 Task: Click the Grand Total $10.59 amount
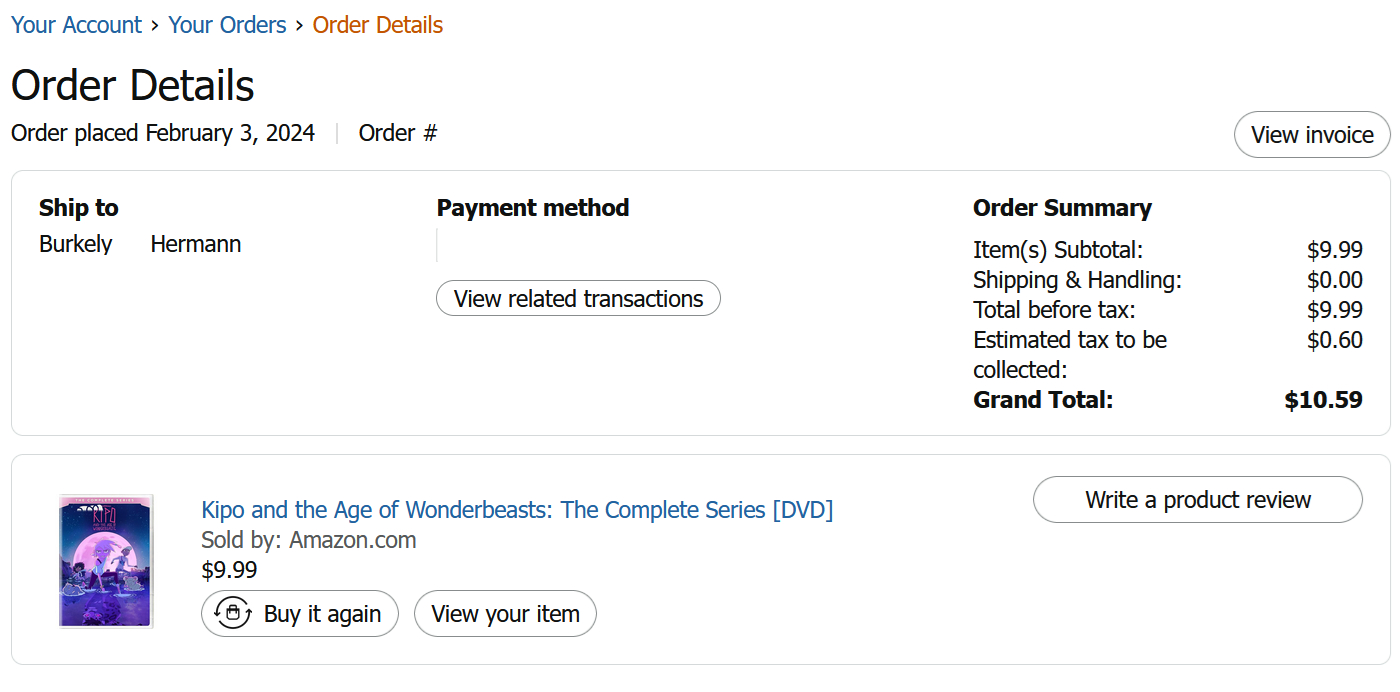[x=1323, y=400]
